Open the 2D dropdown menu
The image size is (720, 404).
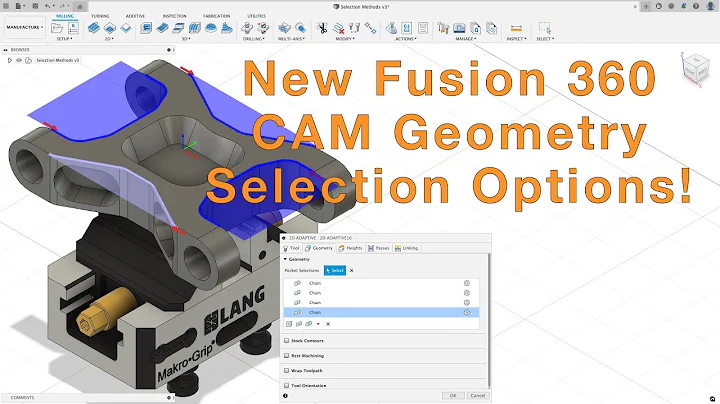click(109, 39)
